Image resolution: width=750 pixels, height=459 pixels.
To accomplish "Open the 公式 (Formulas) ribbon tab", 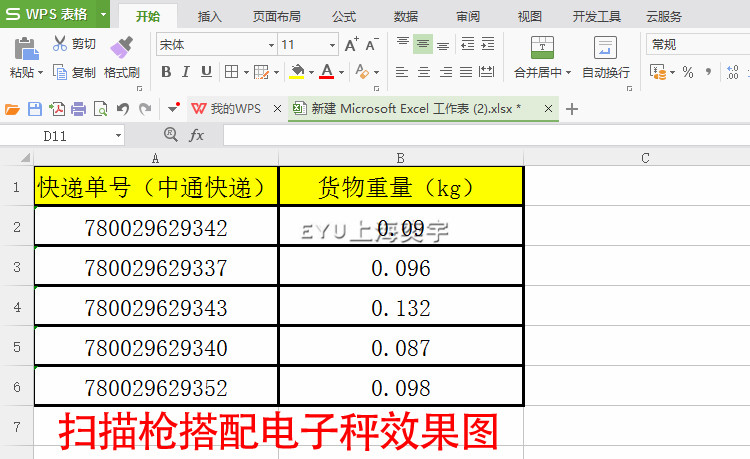I will click(344, 16).
